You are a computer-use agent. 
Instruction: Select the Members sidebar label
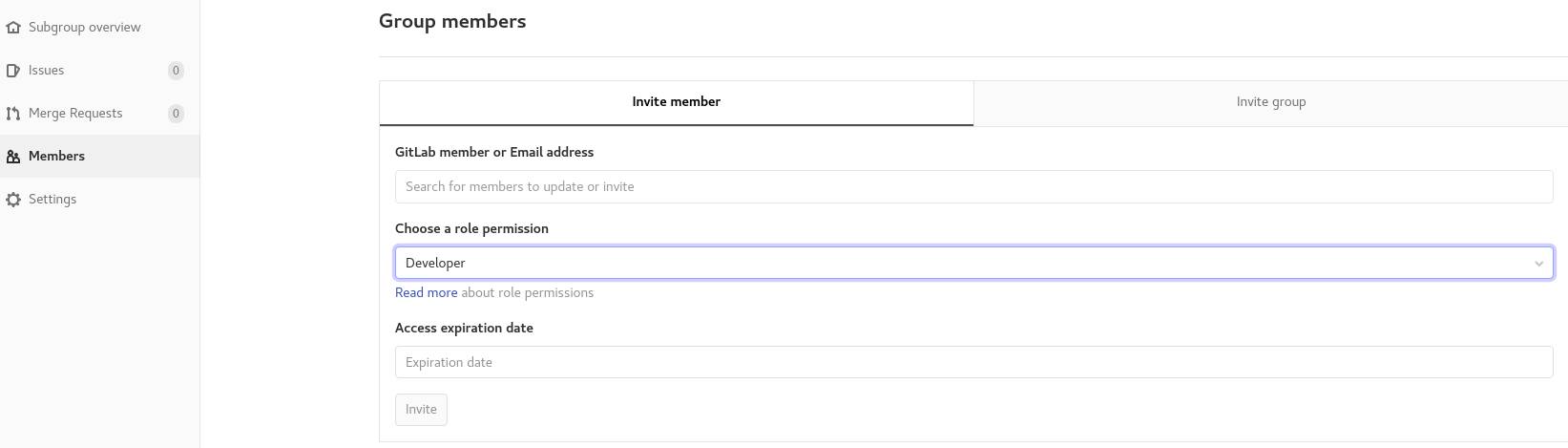56,157
